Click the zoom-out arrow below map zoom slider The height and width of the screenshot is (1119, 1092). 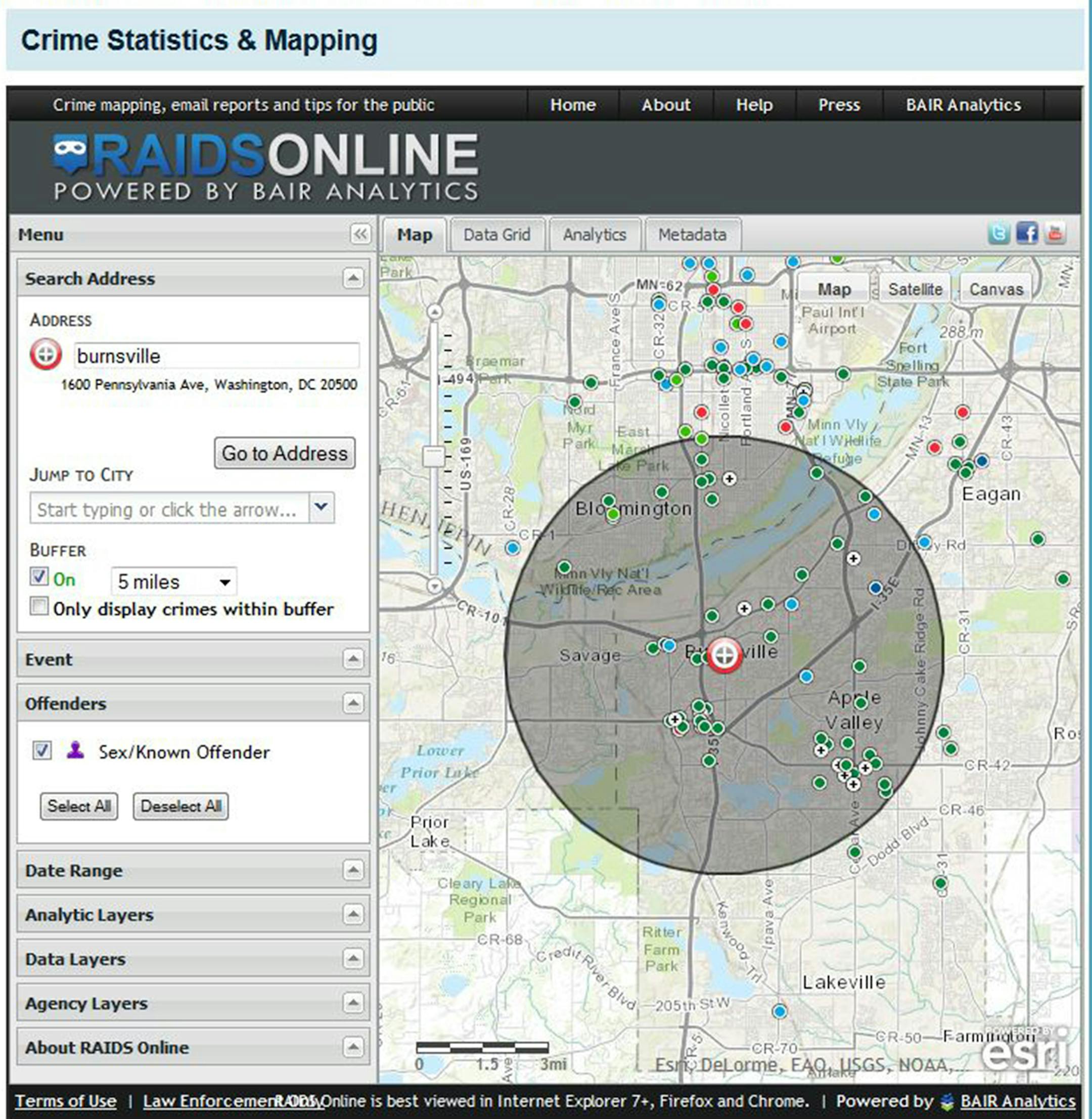[435, 586]
